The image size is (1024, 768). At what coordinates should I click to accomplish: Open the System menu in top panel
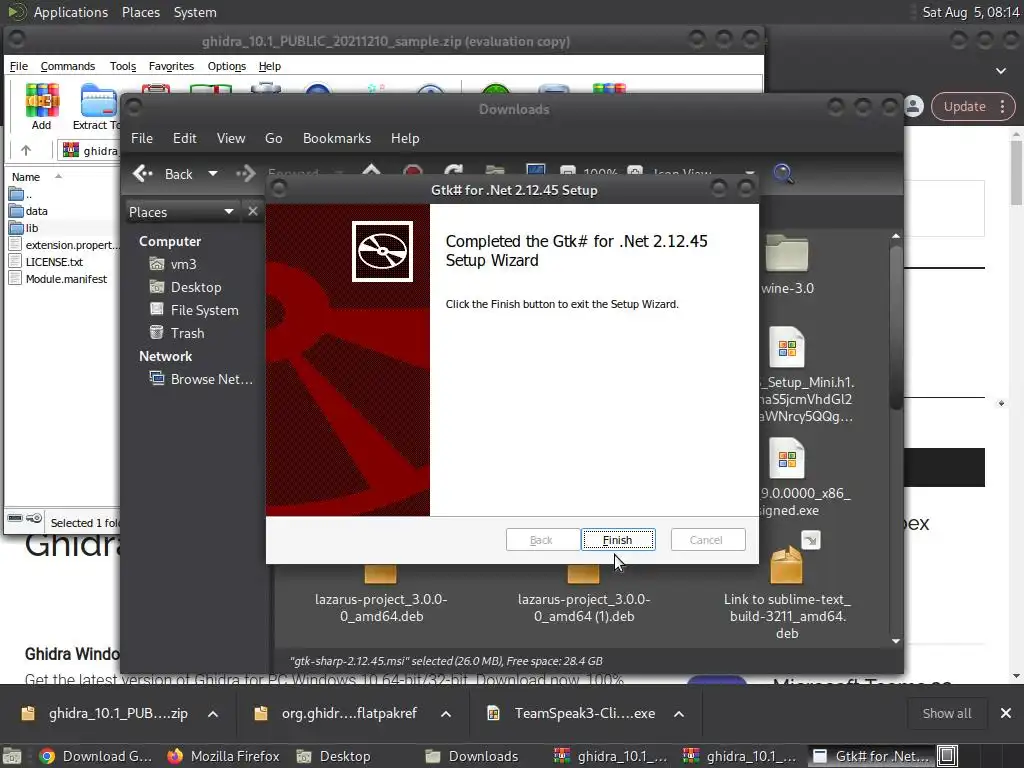[x=195, y=12]
